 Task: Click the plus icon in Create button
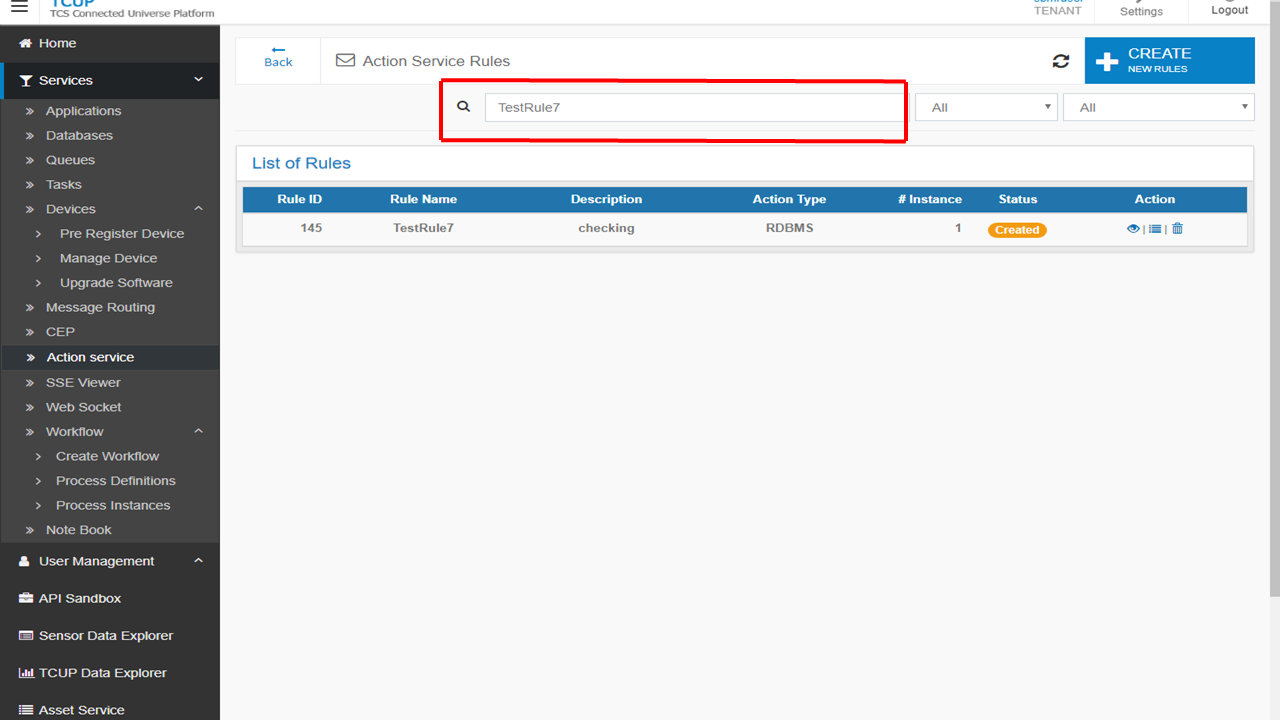1107,62
